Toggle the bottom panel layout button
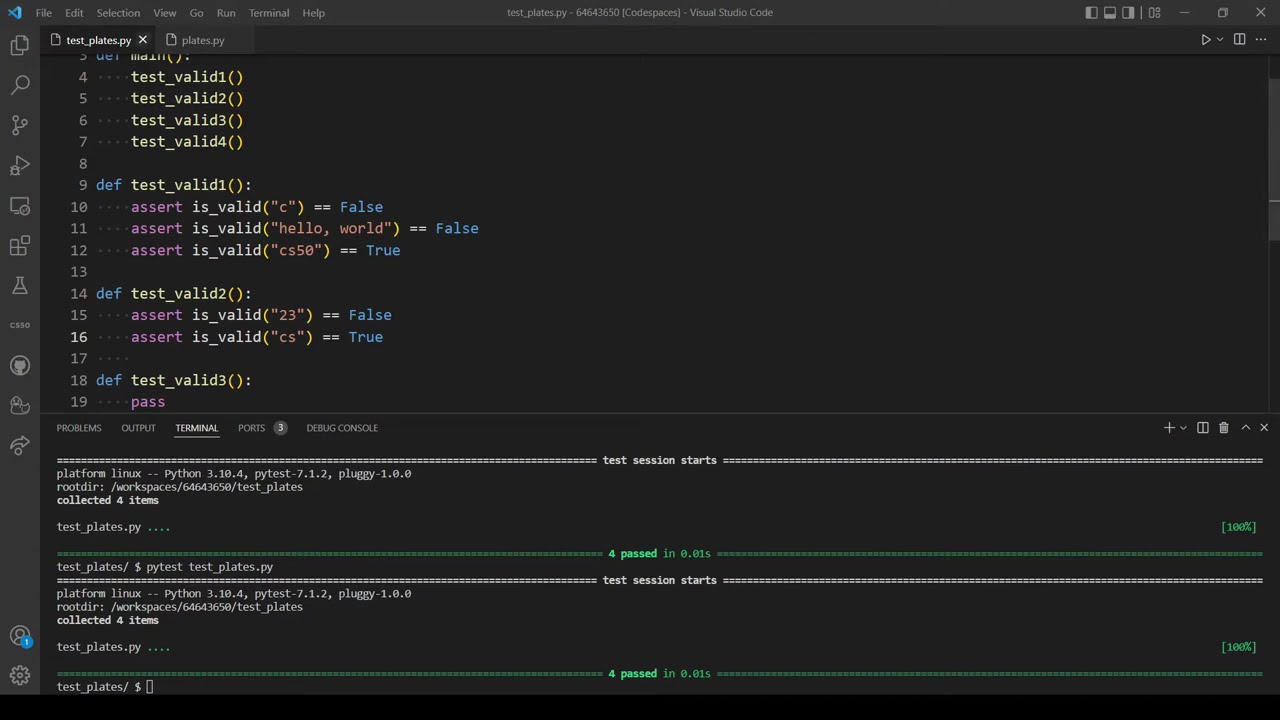The height and width of the screenshot is (720, 1280). 1110,13
